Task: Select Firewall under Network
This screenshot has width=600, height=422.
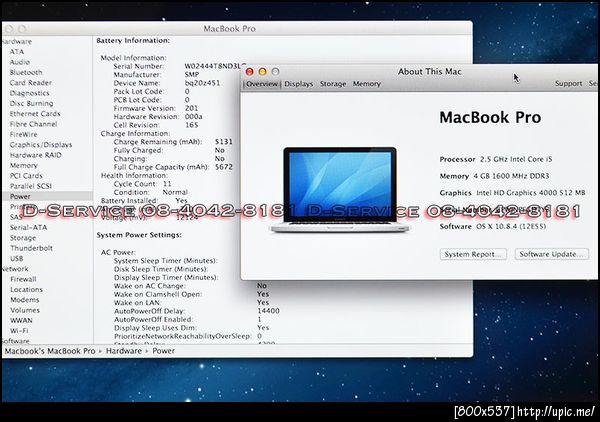Action: coord(23,279)
